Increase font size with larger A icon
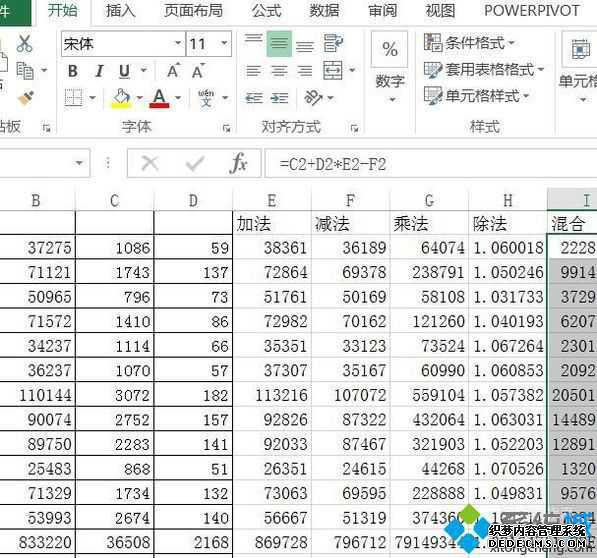597x558 pixels. point(173,71)
